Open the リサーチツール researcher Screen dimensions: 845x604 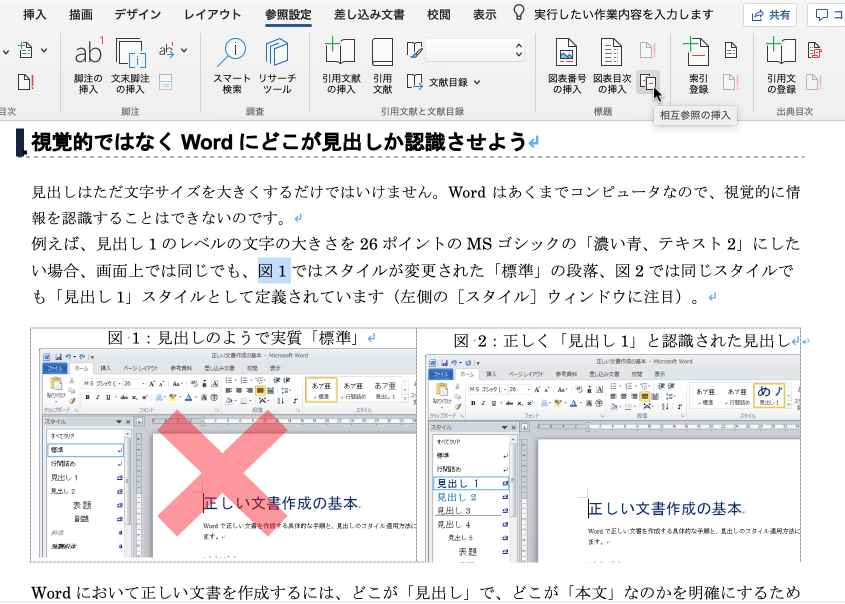(277, 66)
